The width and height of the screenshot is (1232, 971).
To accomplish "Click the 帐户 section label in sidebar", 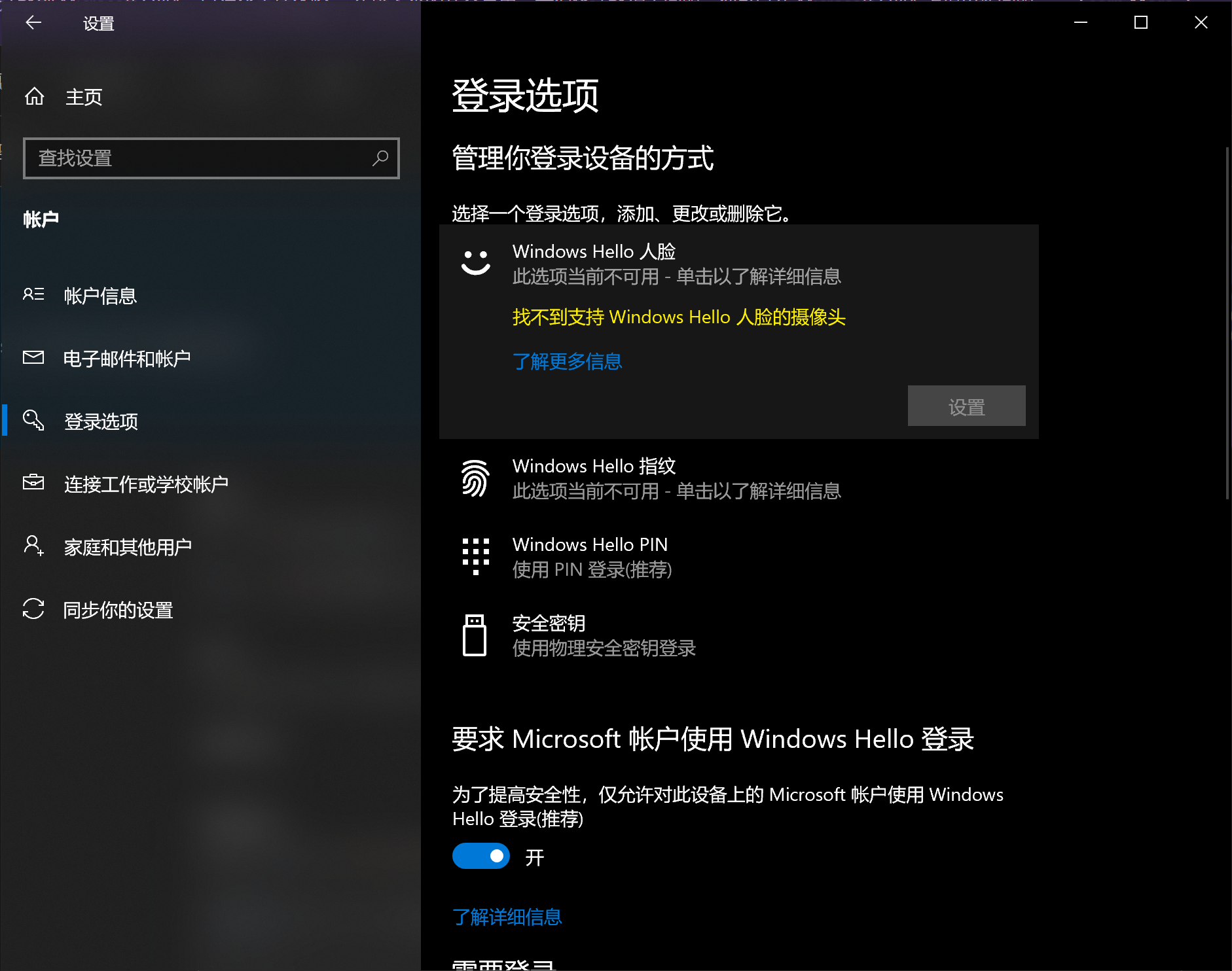I will tap(41, 219).
